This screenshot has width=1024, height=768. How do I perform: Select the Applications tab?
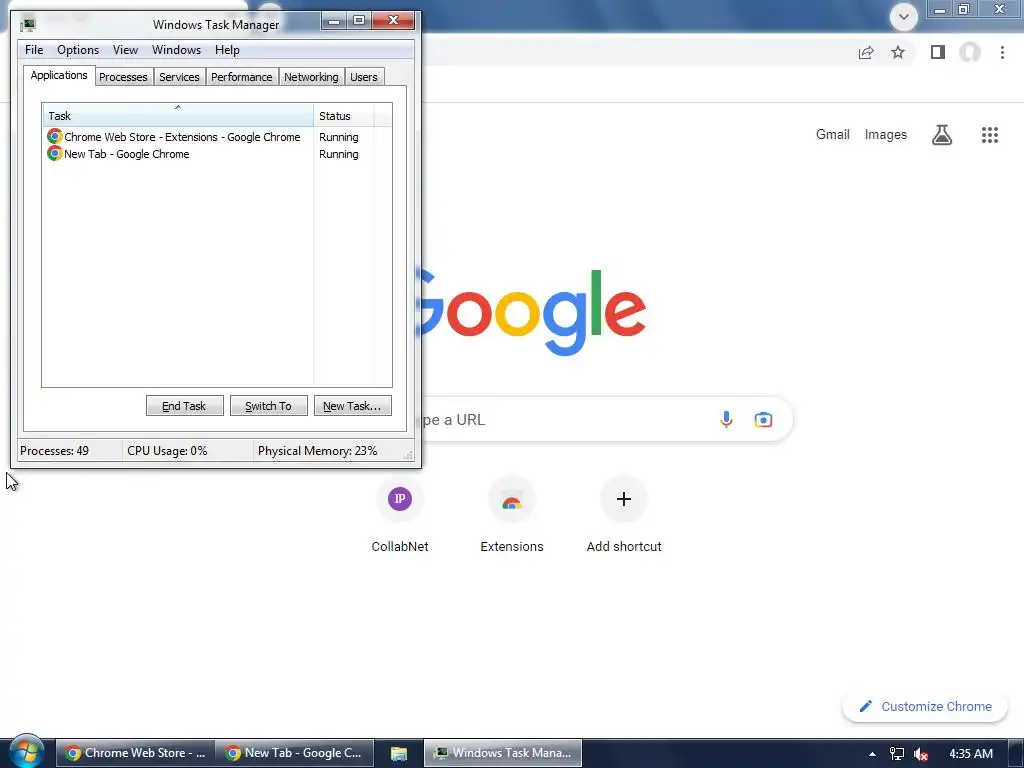[x=59, y=75]
